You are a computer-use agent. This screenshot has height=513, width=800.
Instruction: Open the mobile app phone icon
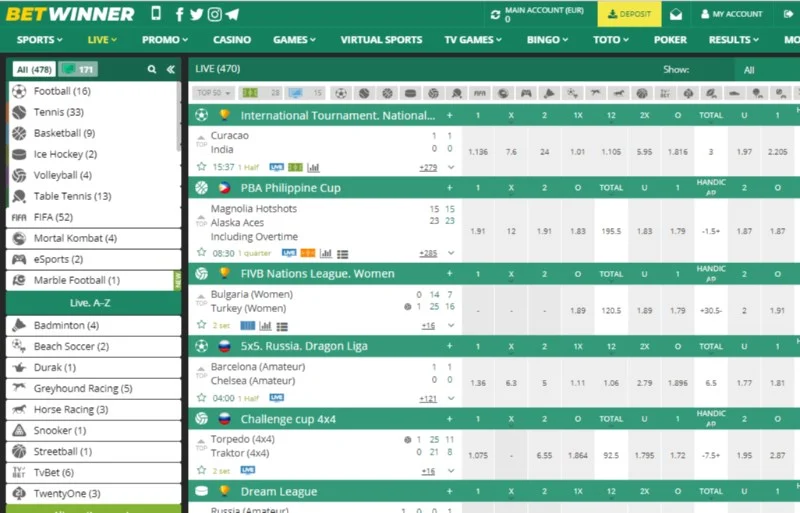coord(156,13)
